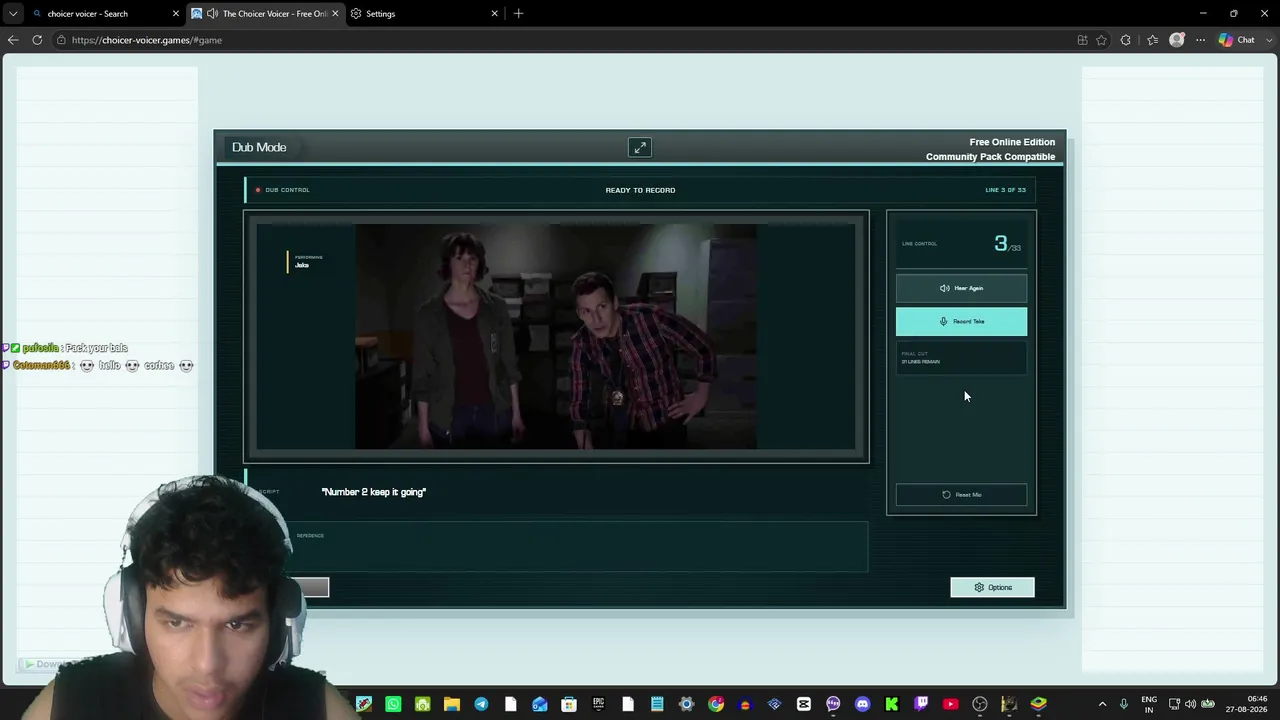Open YouTube from the taskbar
This screenshot has height=720, width=1280.
click(x=950, y=704)
